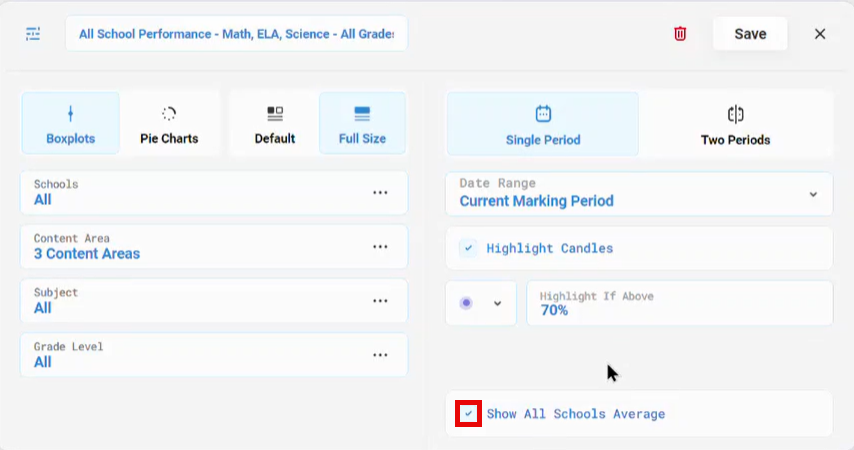The image size is (854, 450).
Task: Close the widget settings dialog
Action: click(820, 34)
